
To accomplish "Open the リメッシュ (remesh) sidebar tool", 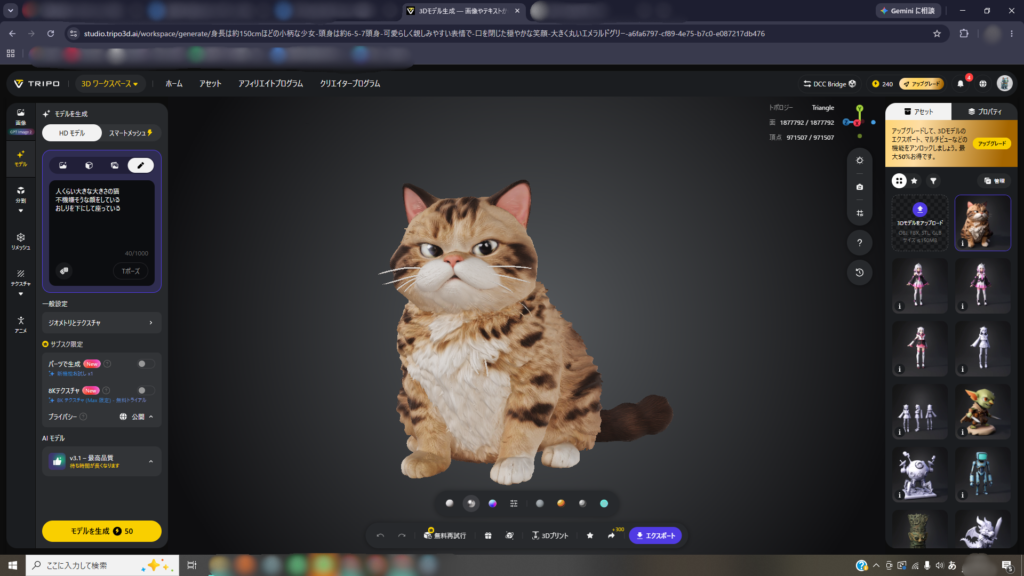I will (x=21, y=241).
